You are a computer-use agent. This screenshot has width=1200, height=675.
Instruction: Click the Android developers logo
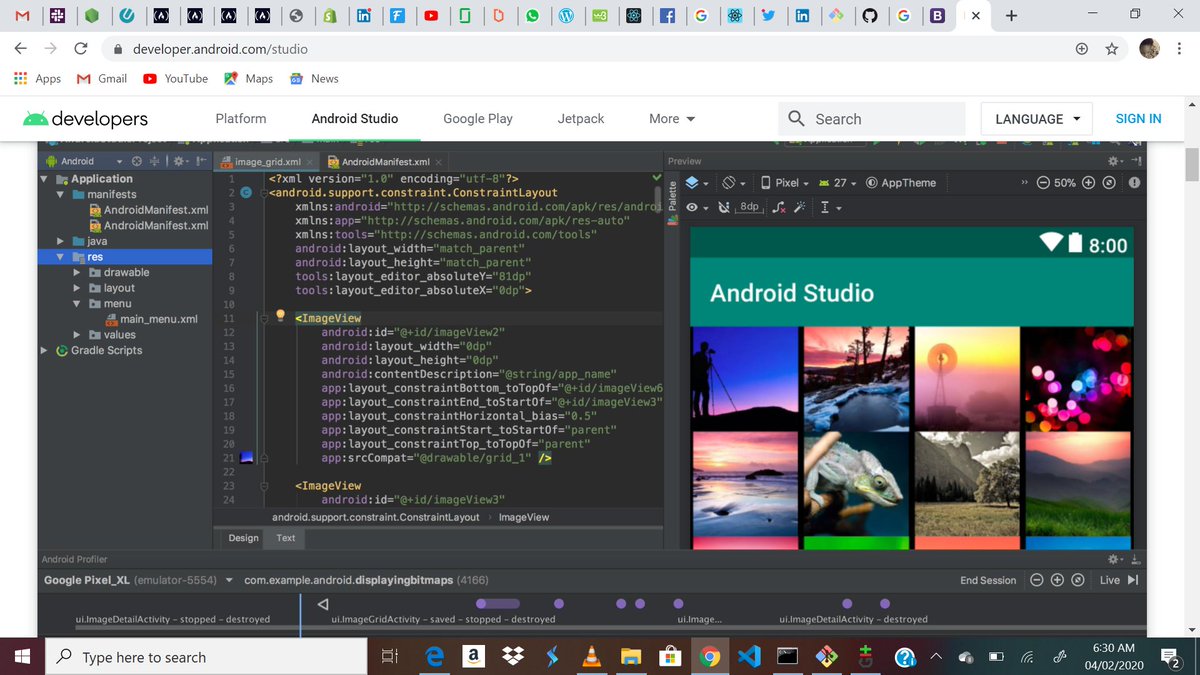(85, 118)
